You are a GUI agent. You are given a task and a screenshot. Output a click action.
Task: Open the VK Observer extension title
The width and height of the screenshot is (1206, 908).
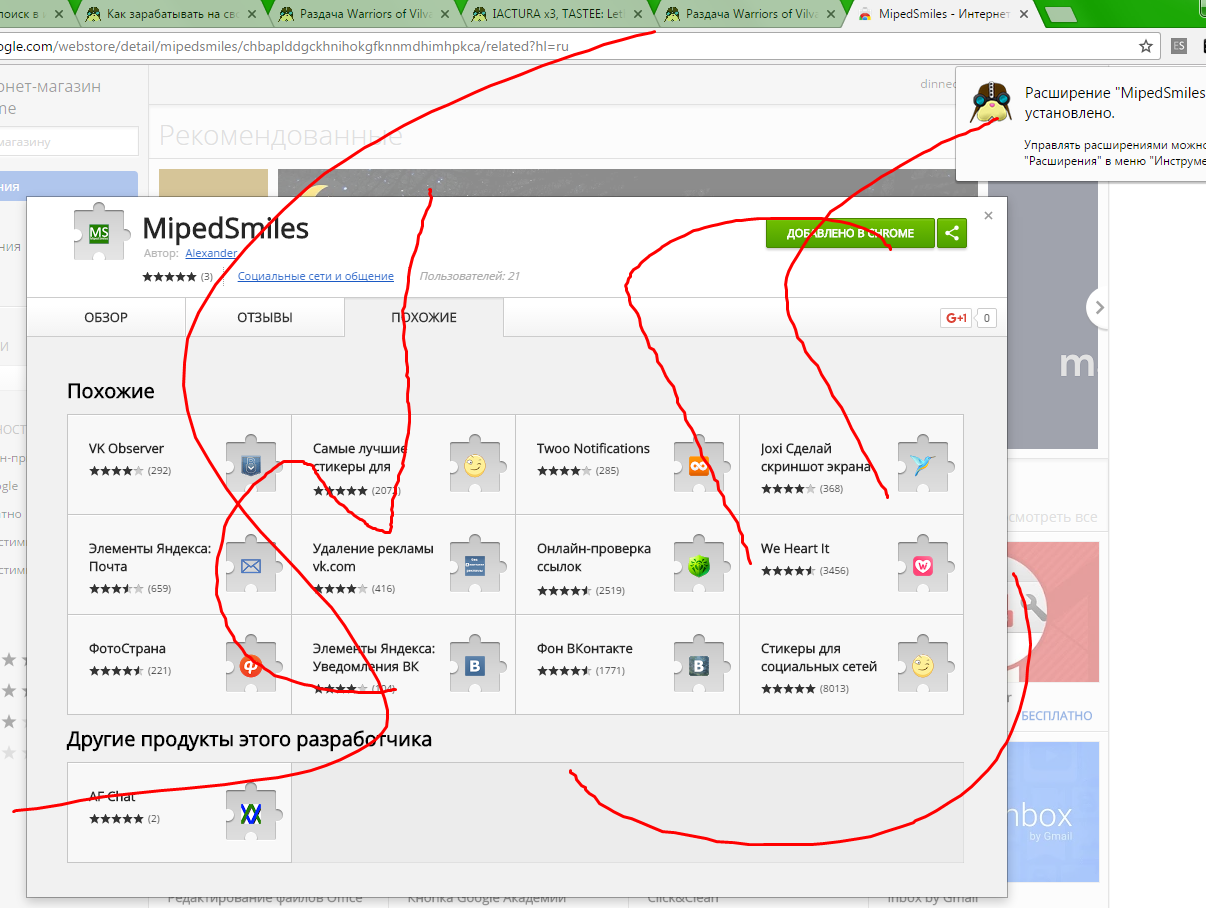[126, 448]
